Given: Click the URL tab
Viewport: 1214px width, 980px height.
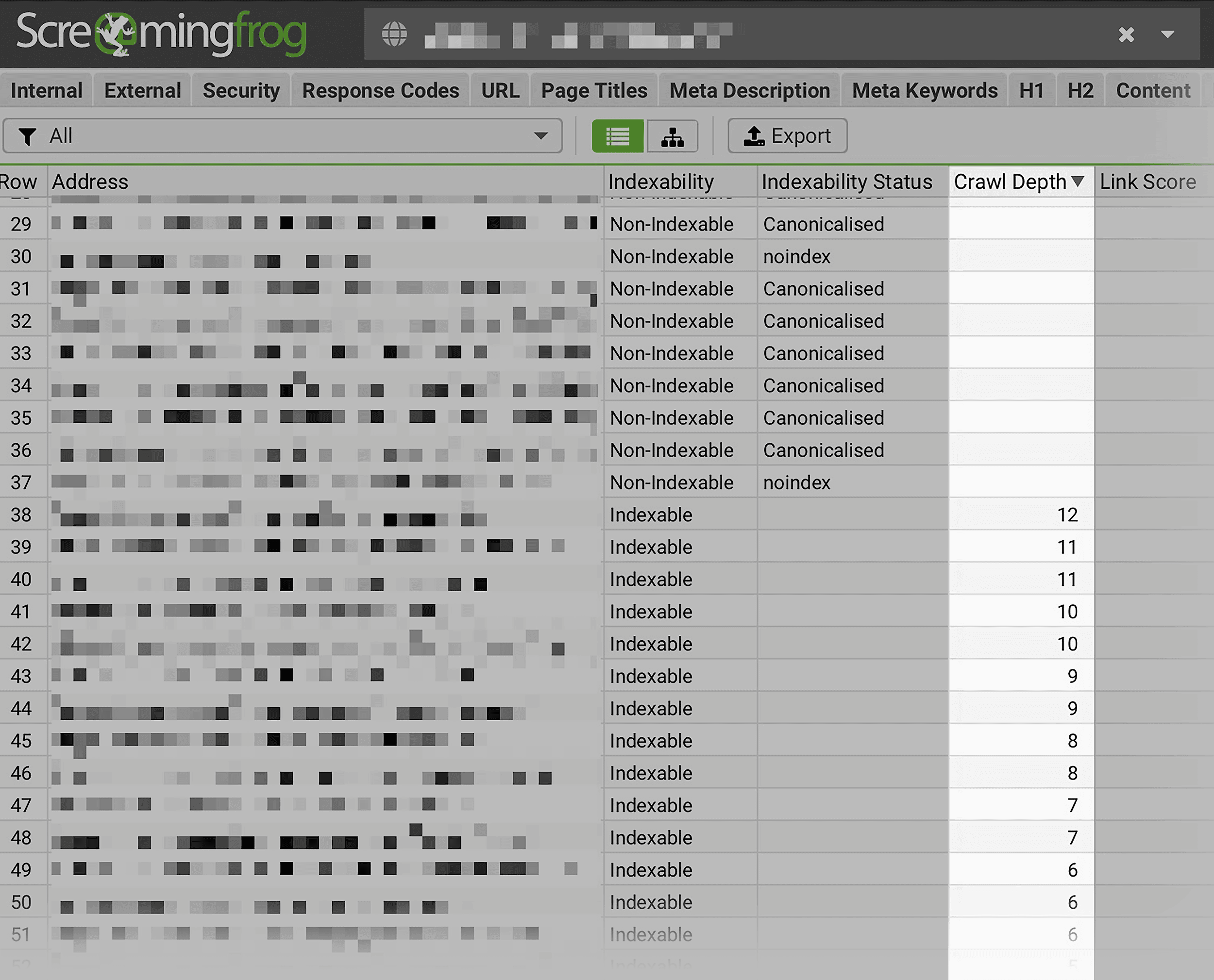Looking at the screenshot, I should coord(500,91).
